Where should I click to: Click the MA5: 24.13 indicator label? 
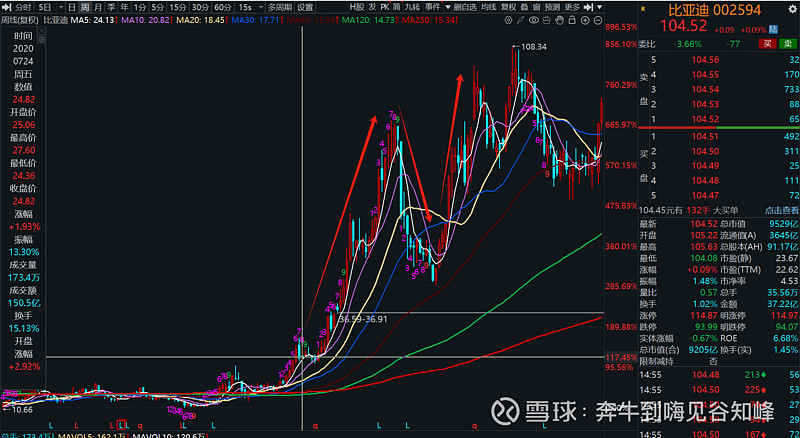[x=94, y=20]
